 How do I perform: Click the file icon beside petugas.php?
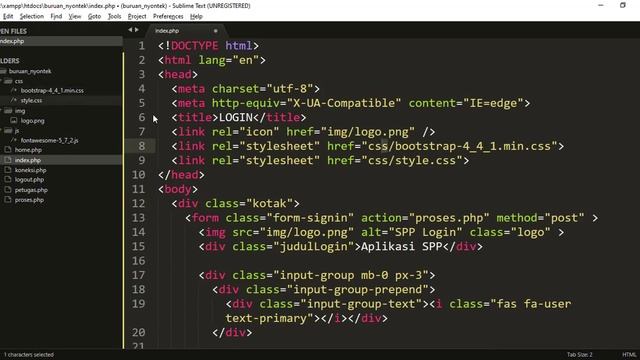pyautogui.click(x=7, y=190)
